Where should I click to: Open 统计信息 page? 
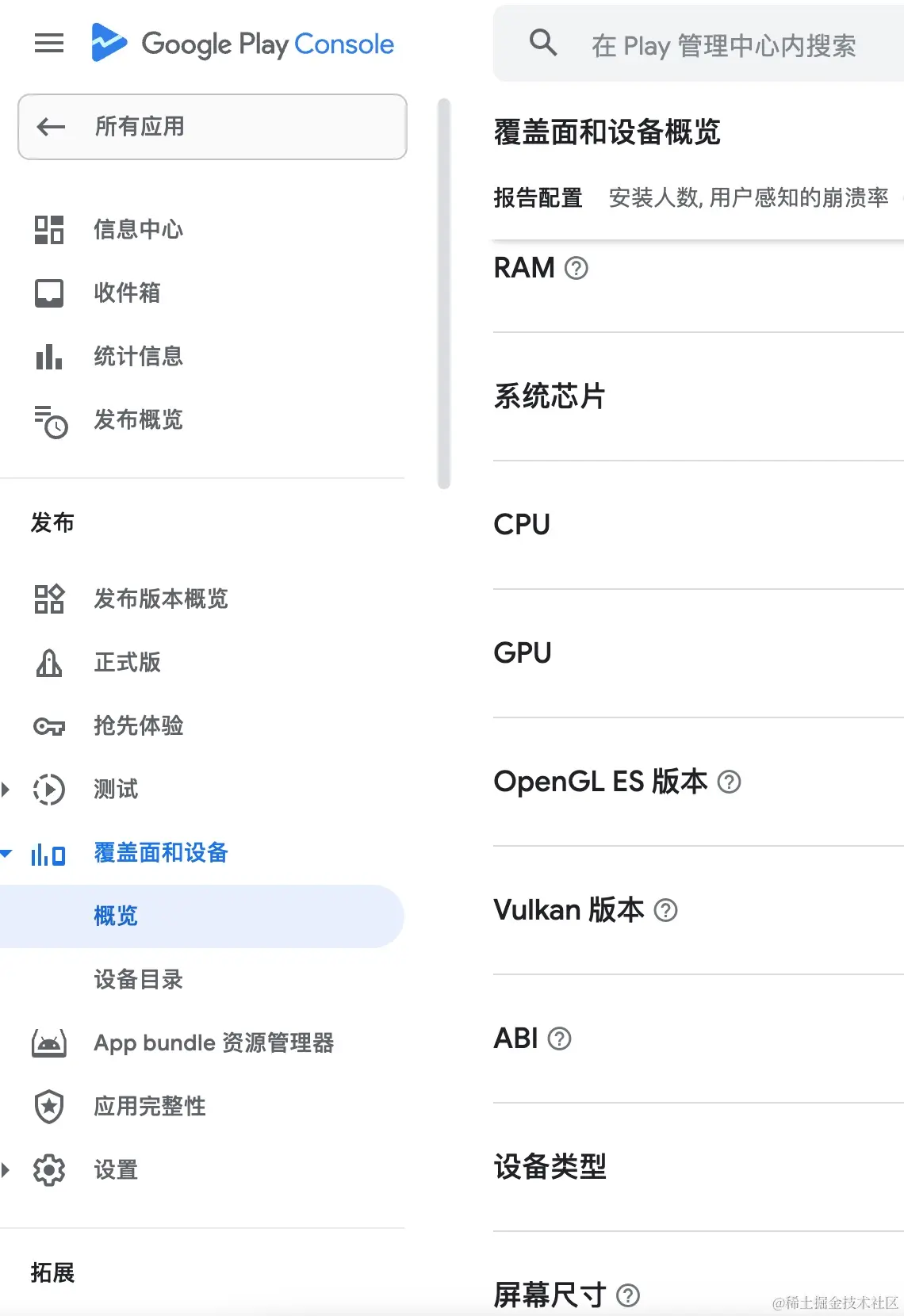[x=138, y=356]
